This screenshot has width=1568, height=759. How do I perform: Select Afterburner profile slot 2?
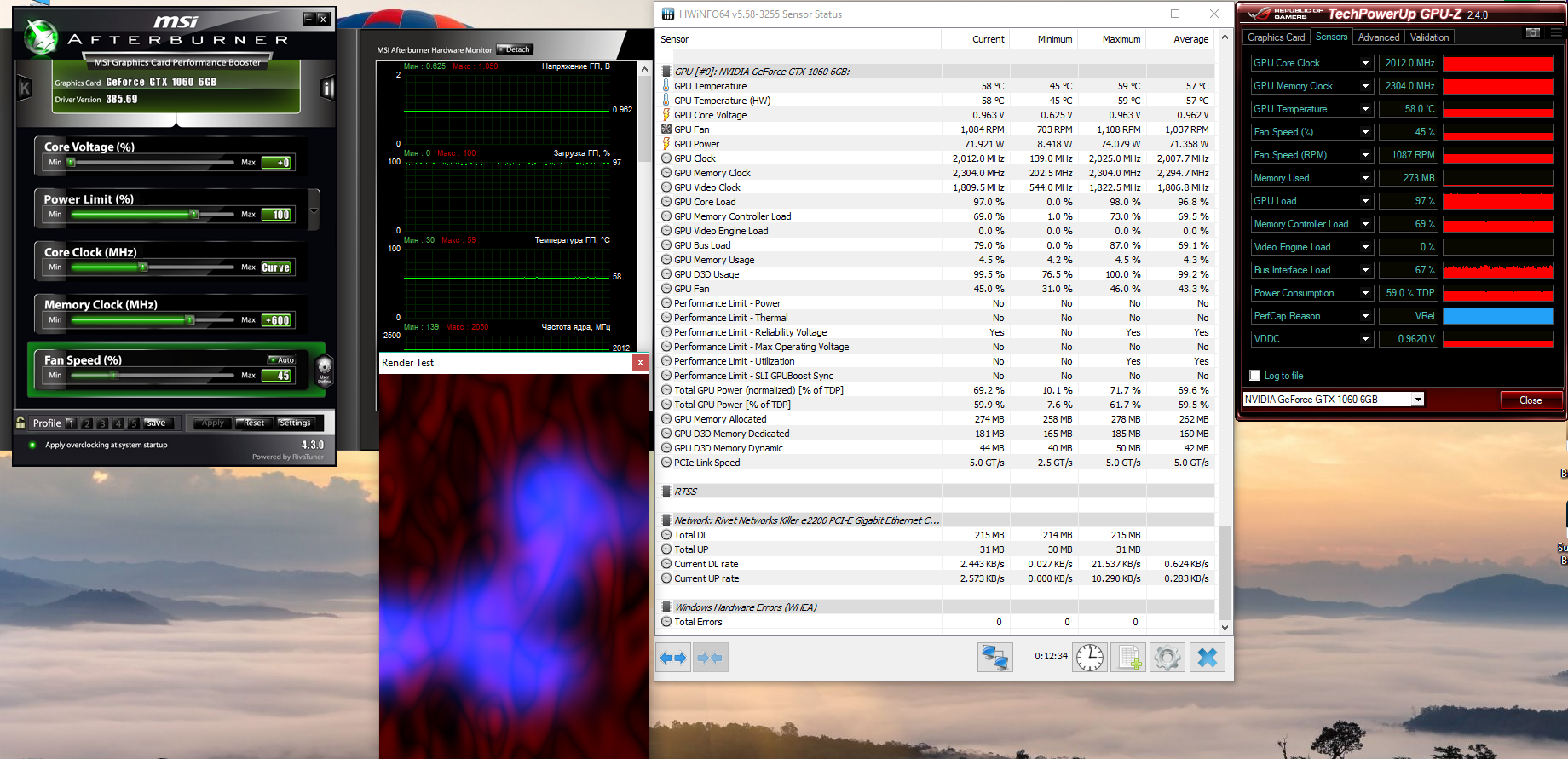[x=87, y=423]
